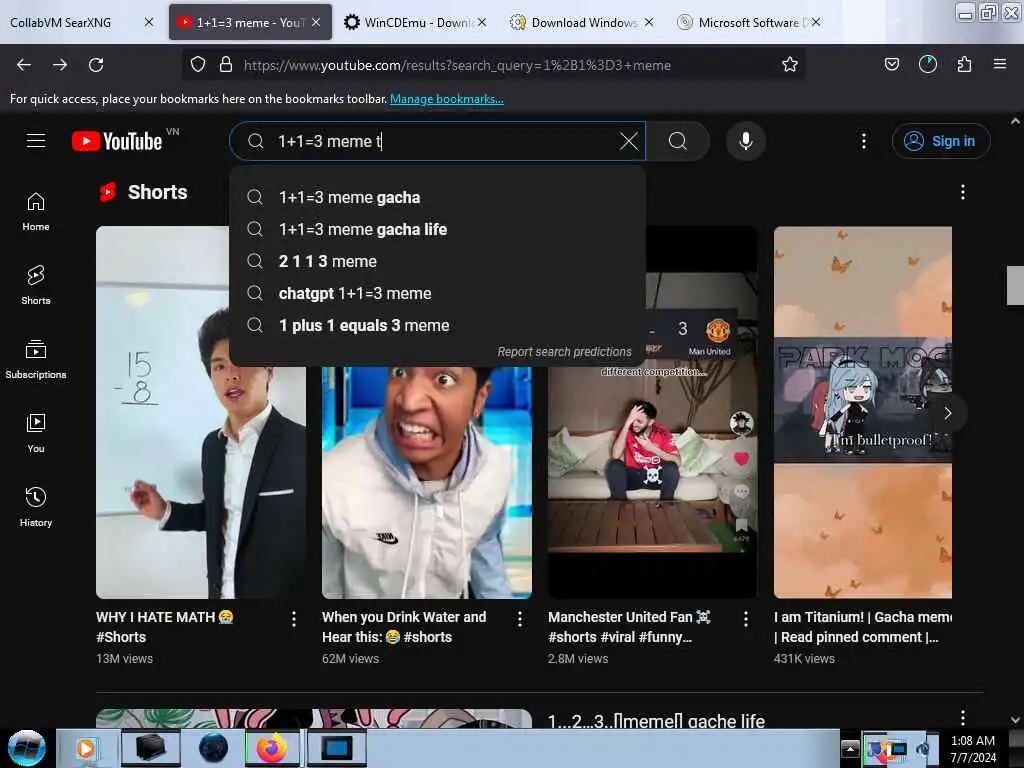Viewport: 1024px width, 768px height.
Task: Select suggestion 1 plus 1 equals 3 meme
Action: (437, 325)
